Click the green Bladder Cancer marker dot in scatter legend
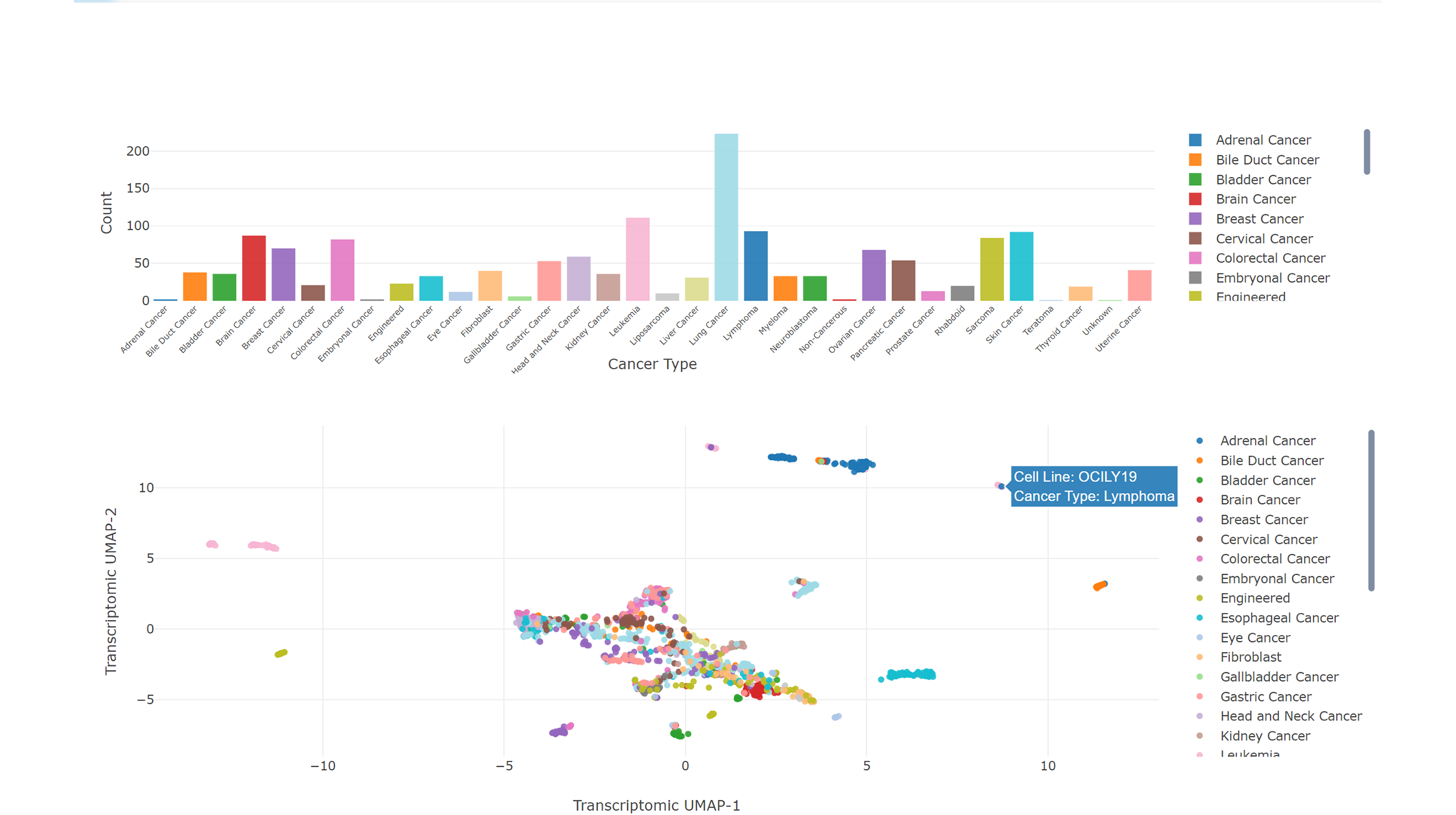Image resolution: width=1456 pixels, height=815 pixels. coord(1200,480)
